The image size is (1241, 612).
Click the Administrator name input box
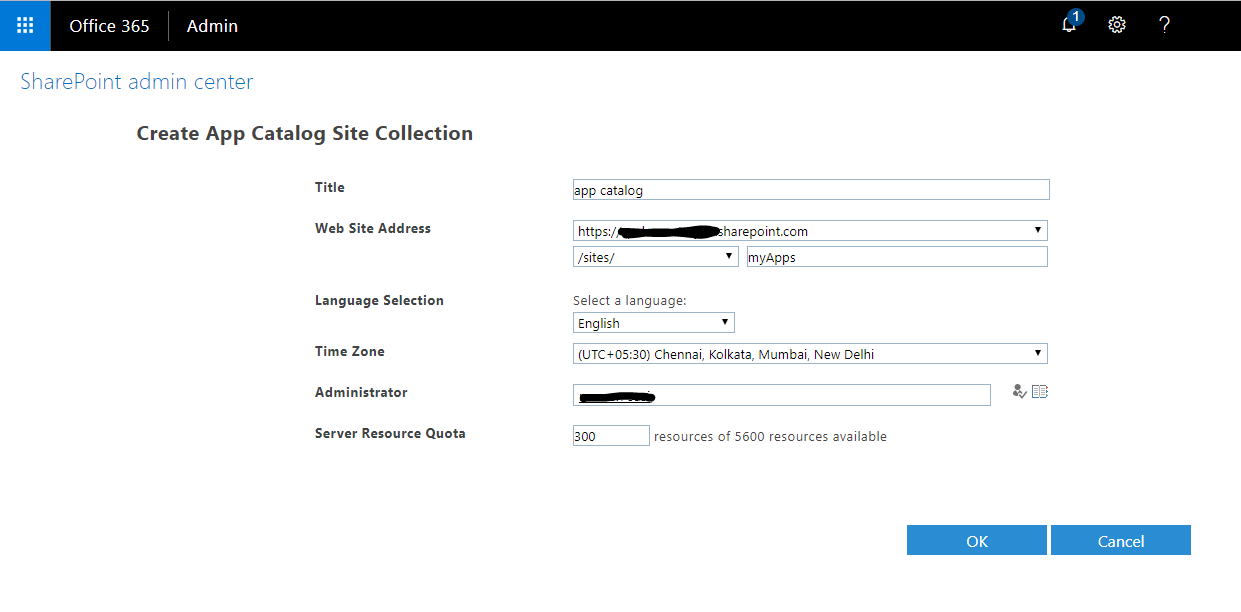781,394
